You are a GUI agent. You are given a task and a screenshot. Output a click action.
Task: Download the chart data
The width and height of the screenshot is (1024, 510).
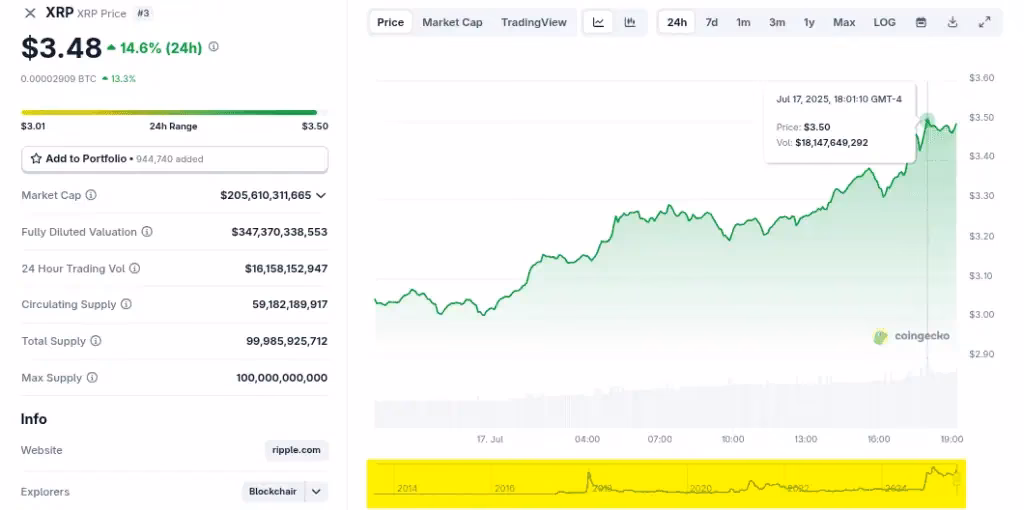point(953,22)
